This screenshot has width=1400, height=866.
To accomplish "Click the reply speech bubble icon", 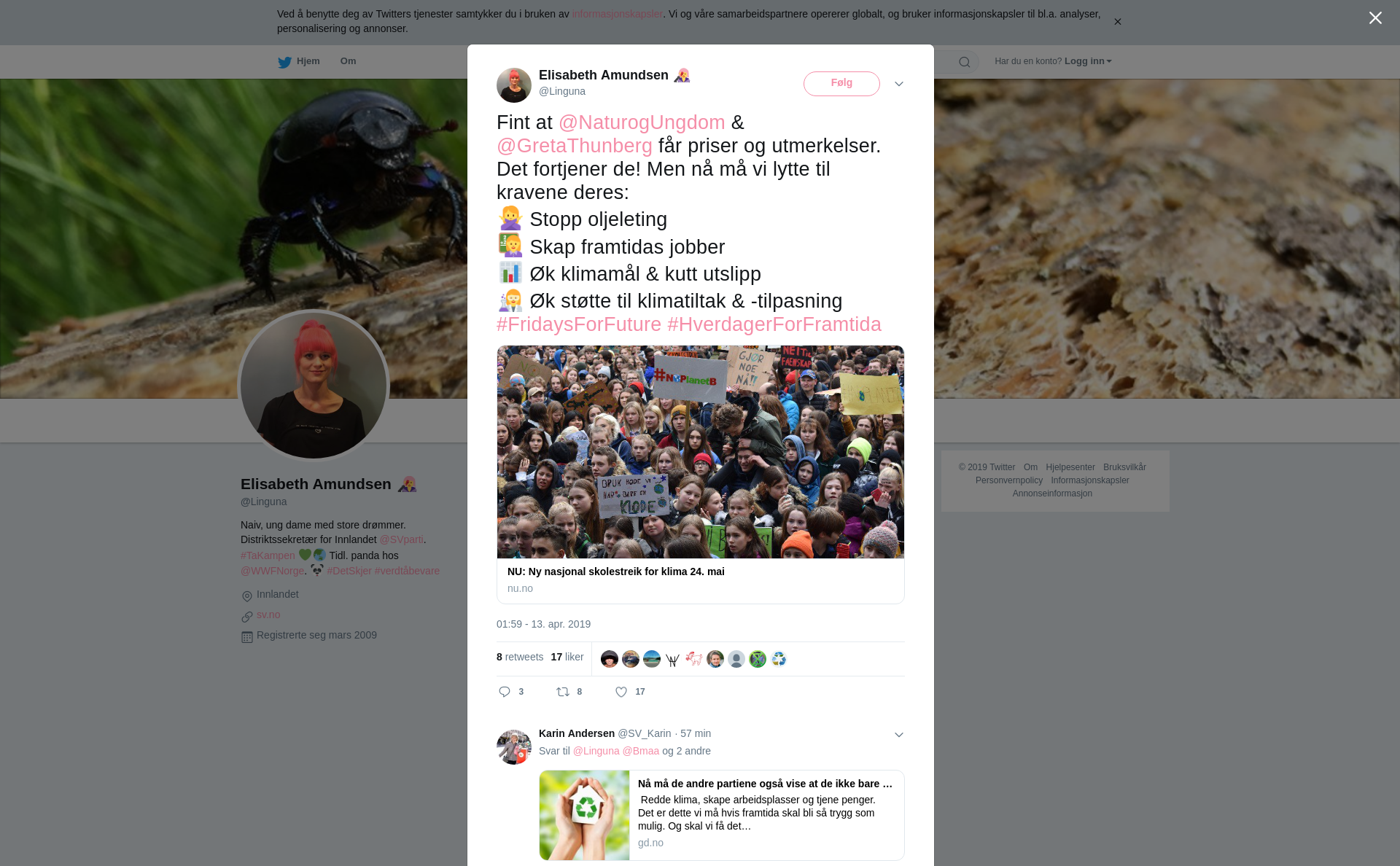I will pos(505,692).
